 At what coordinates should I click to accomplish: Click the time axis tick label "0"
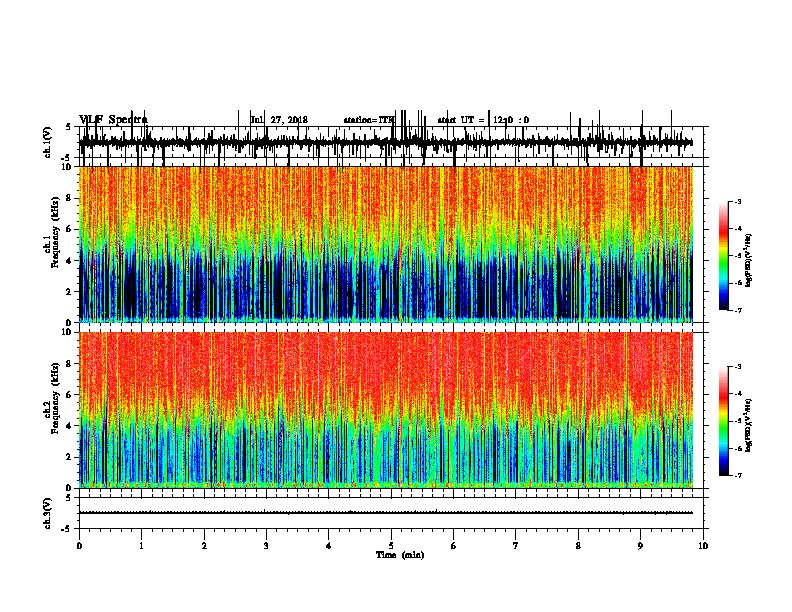pos(79,545)
